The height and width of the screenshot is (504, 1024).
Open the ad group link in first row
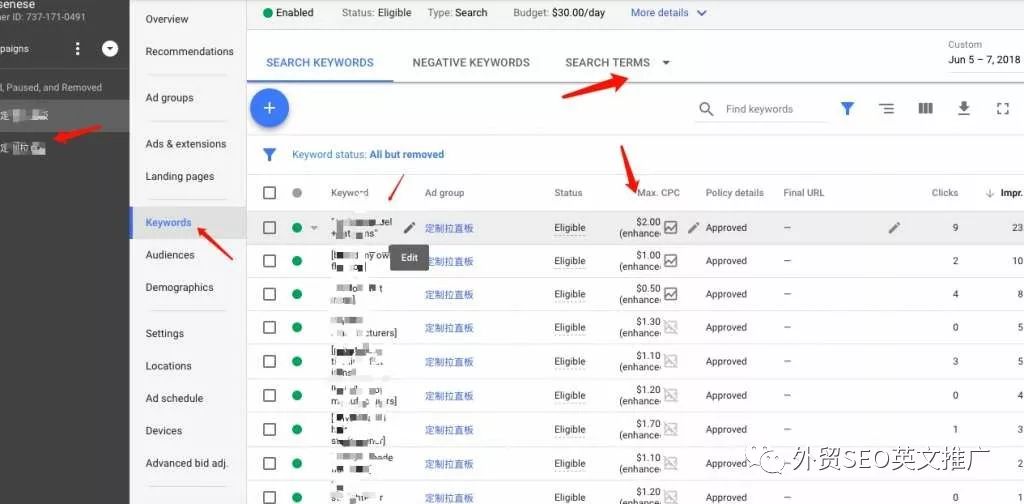[449, 228]
